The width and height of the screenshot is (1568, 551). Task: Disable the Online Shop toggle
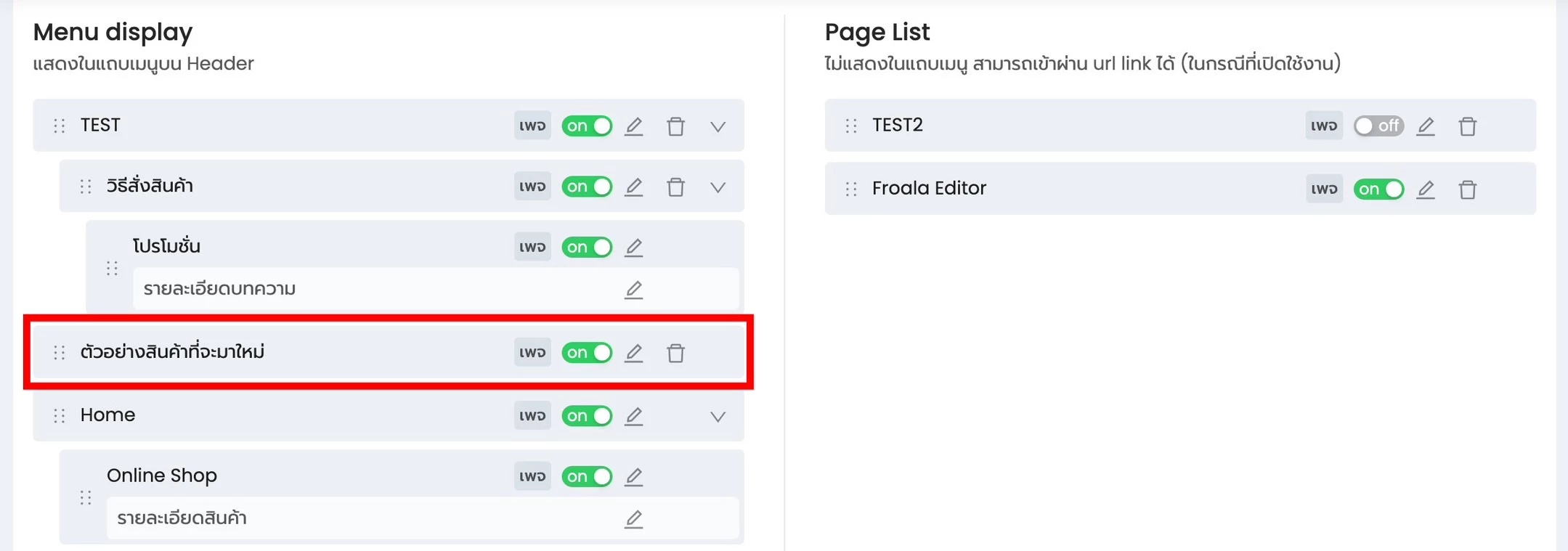tap(587, 476)
